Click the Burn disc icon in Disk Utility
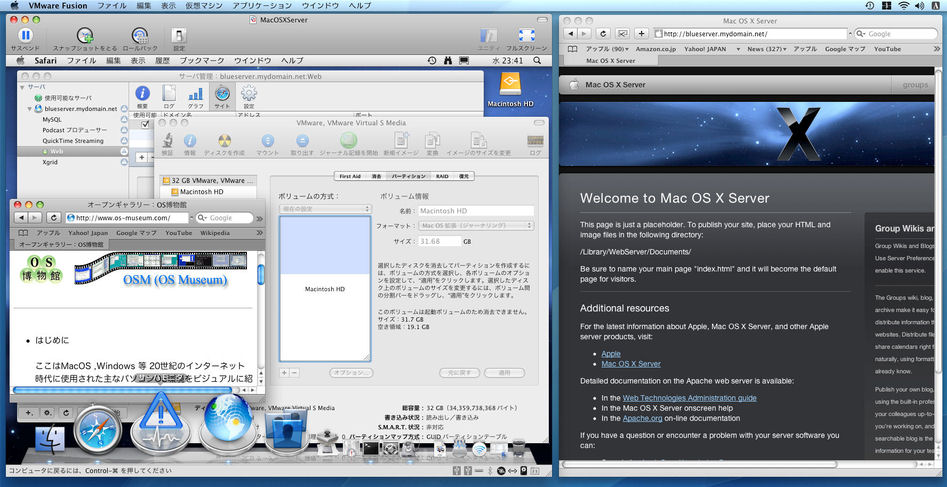 click(x=225, y=141)
